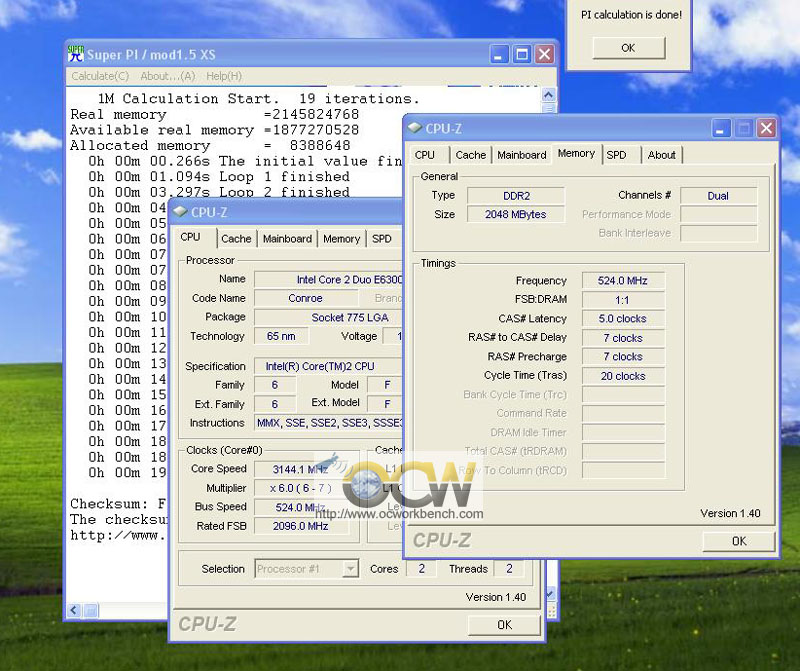Screen dimensions: 800x671
Task: Minimize the front CPU-Z Memory window
Action: 721,128
